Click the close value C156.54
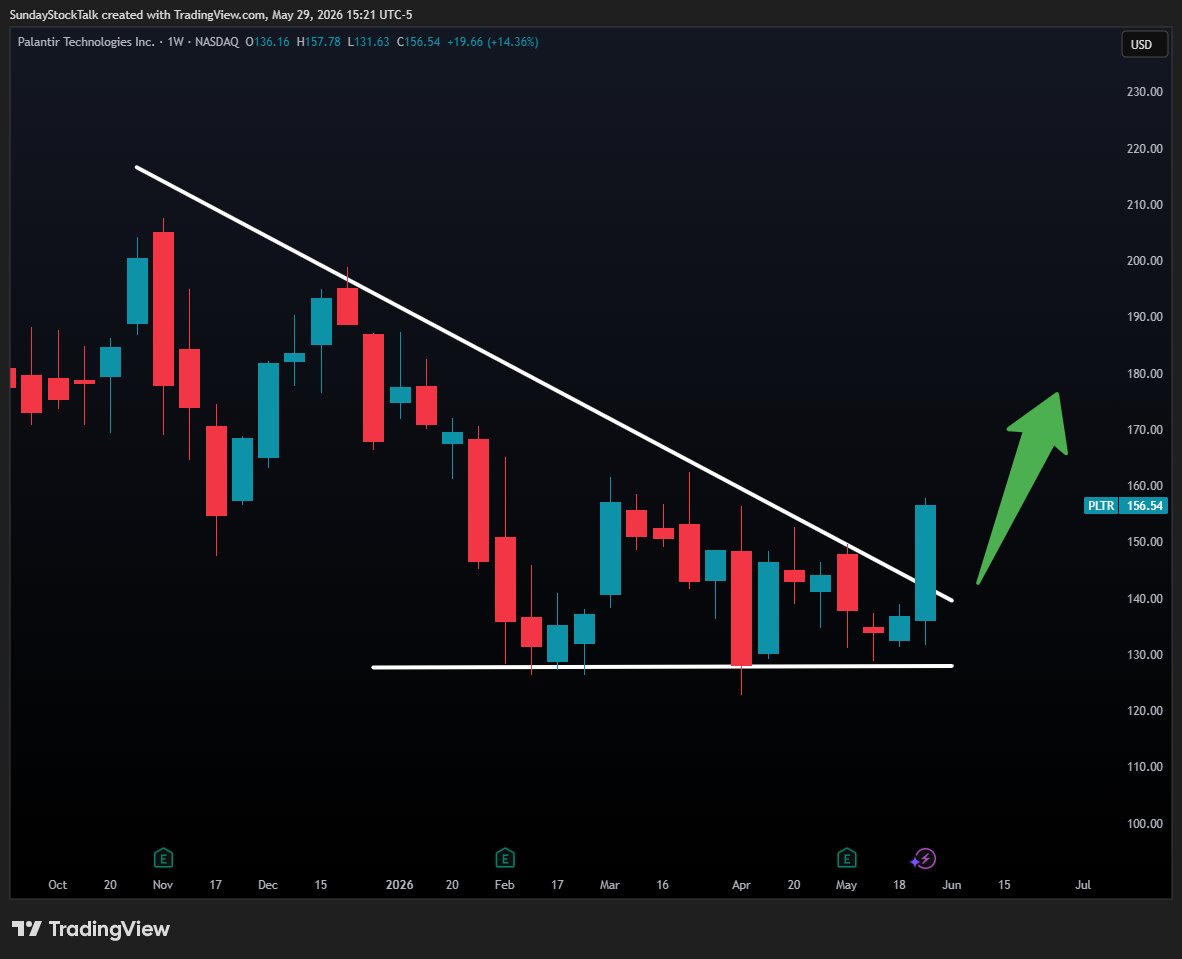This screenshot has height=959, width=1182. coord(418,42)
